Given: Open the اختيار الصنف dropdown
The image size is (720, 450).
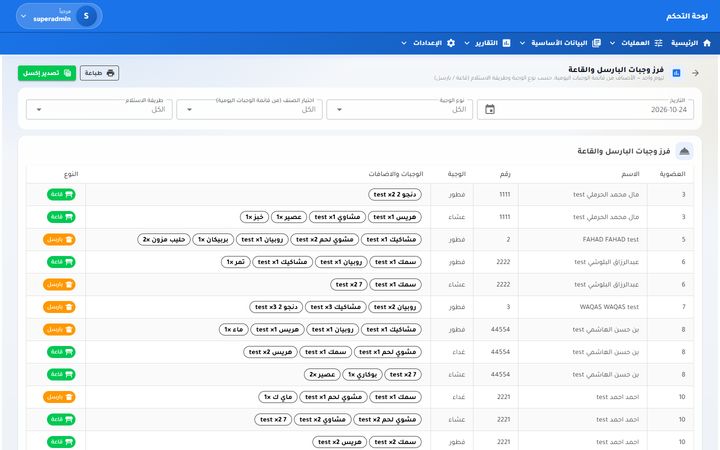Looking at the screenshot, I should coord(249,109).
